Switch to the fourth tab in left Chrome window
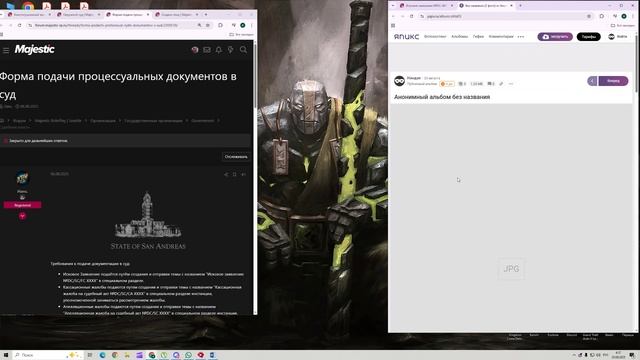 click(x=175, y=14)
